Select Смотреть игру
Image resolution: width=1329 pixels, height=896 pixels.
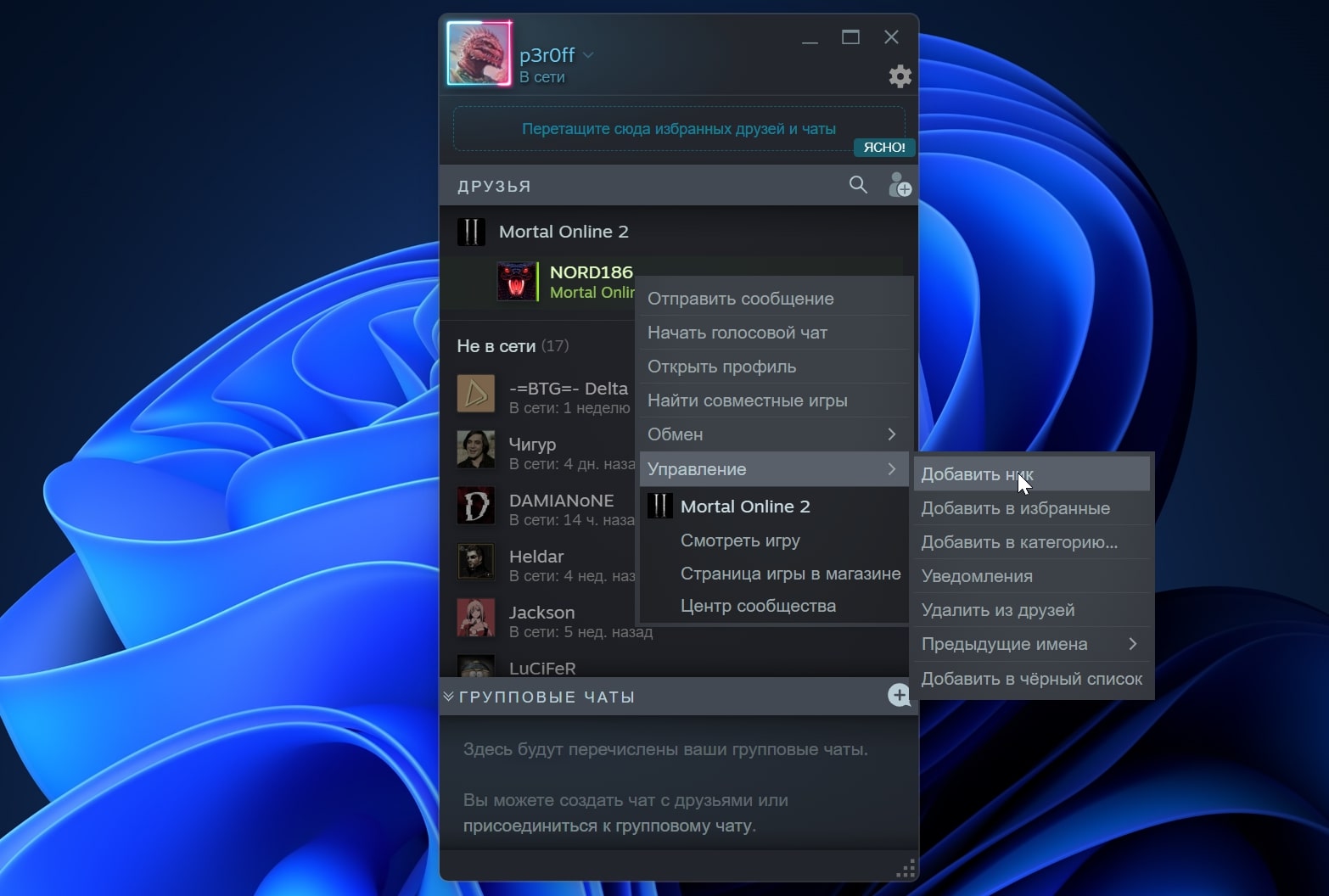[774, 540]
